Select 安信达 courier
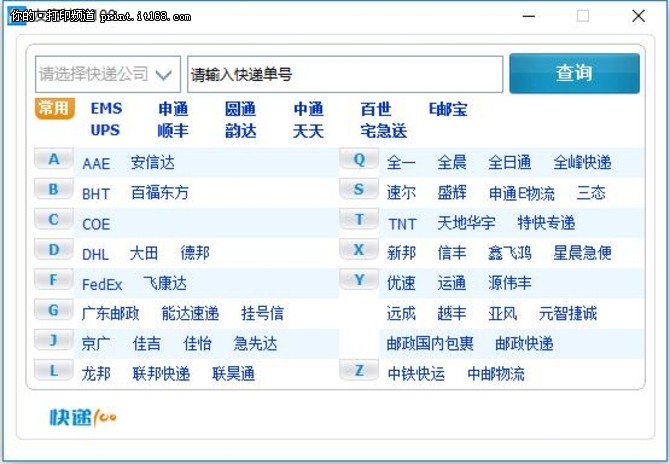 point(153,163)
